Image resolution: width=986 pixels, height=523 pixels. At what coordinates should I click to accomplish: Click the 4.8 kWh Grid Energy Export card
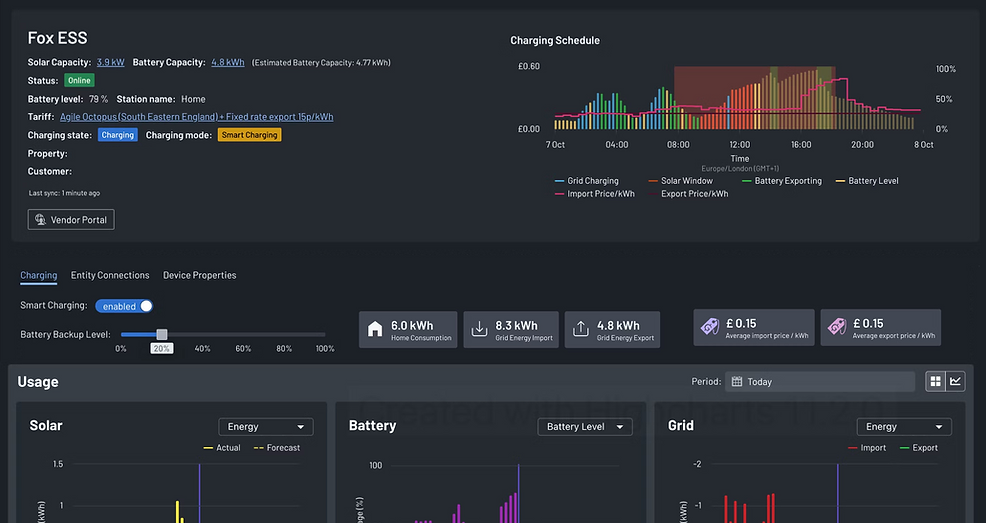point(612,329)
